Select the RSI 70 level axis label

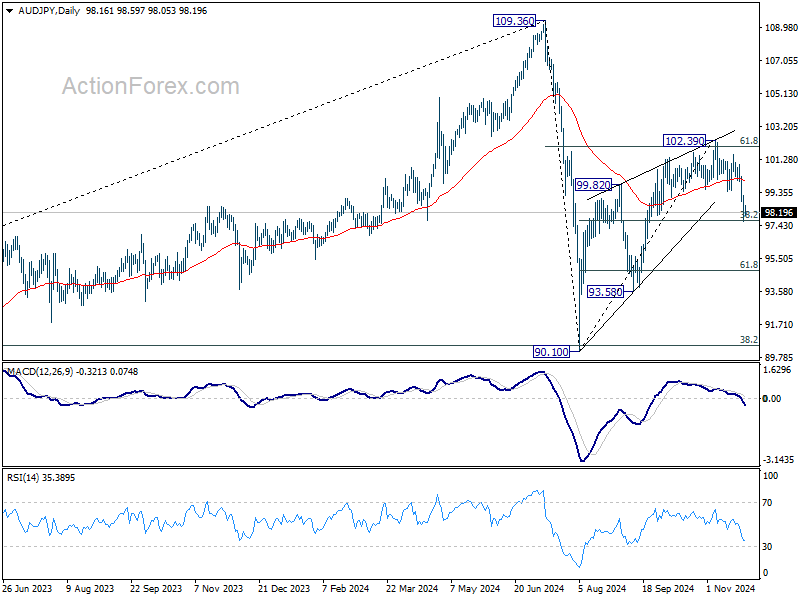(x=767, y=503)
